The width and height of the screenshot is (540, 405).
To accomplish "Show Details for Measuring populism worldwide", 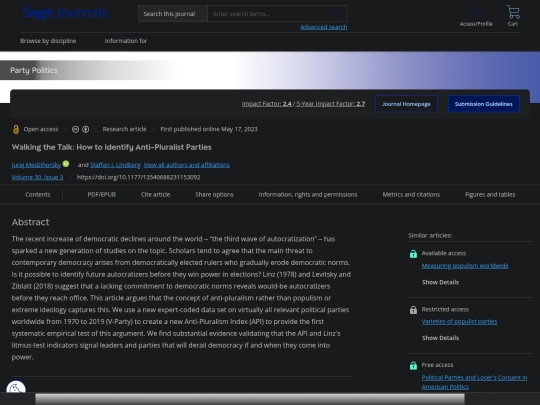I will pos(440,282).
